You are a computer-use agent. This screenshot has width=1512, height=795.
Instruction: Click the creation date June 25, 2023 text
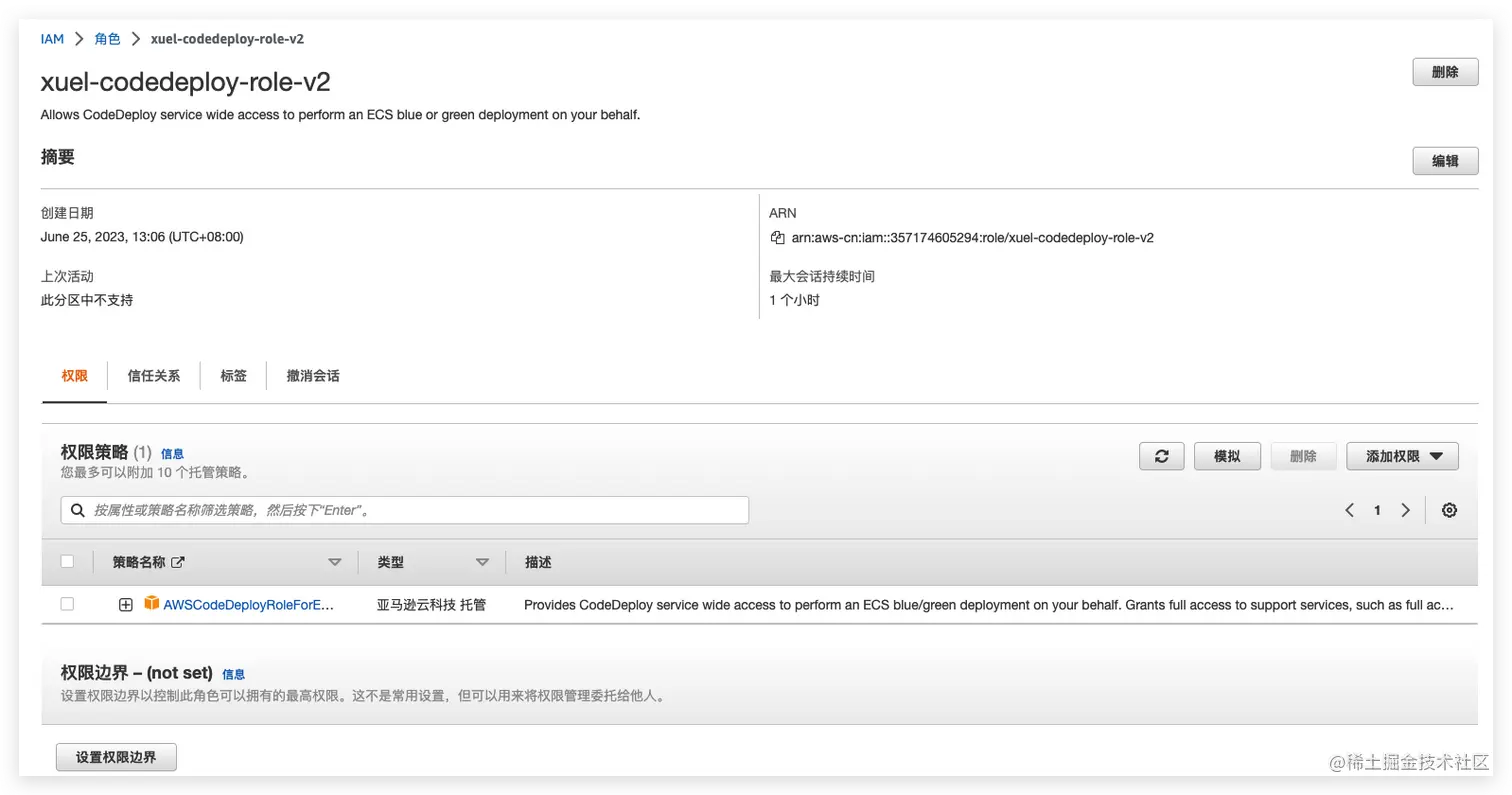click(142, 237)
